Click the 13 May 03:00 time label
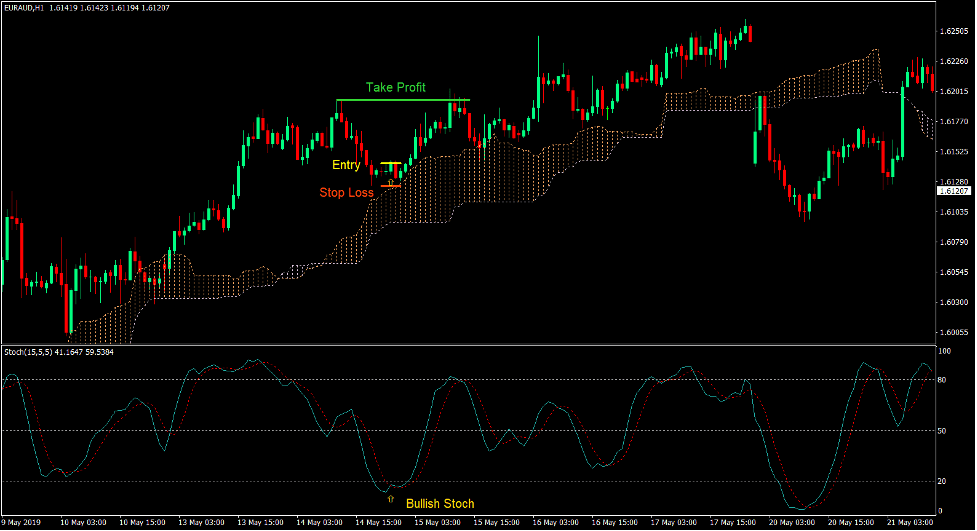977x531 pixels. (x=201, y=522)
